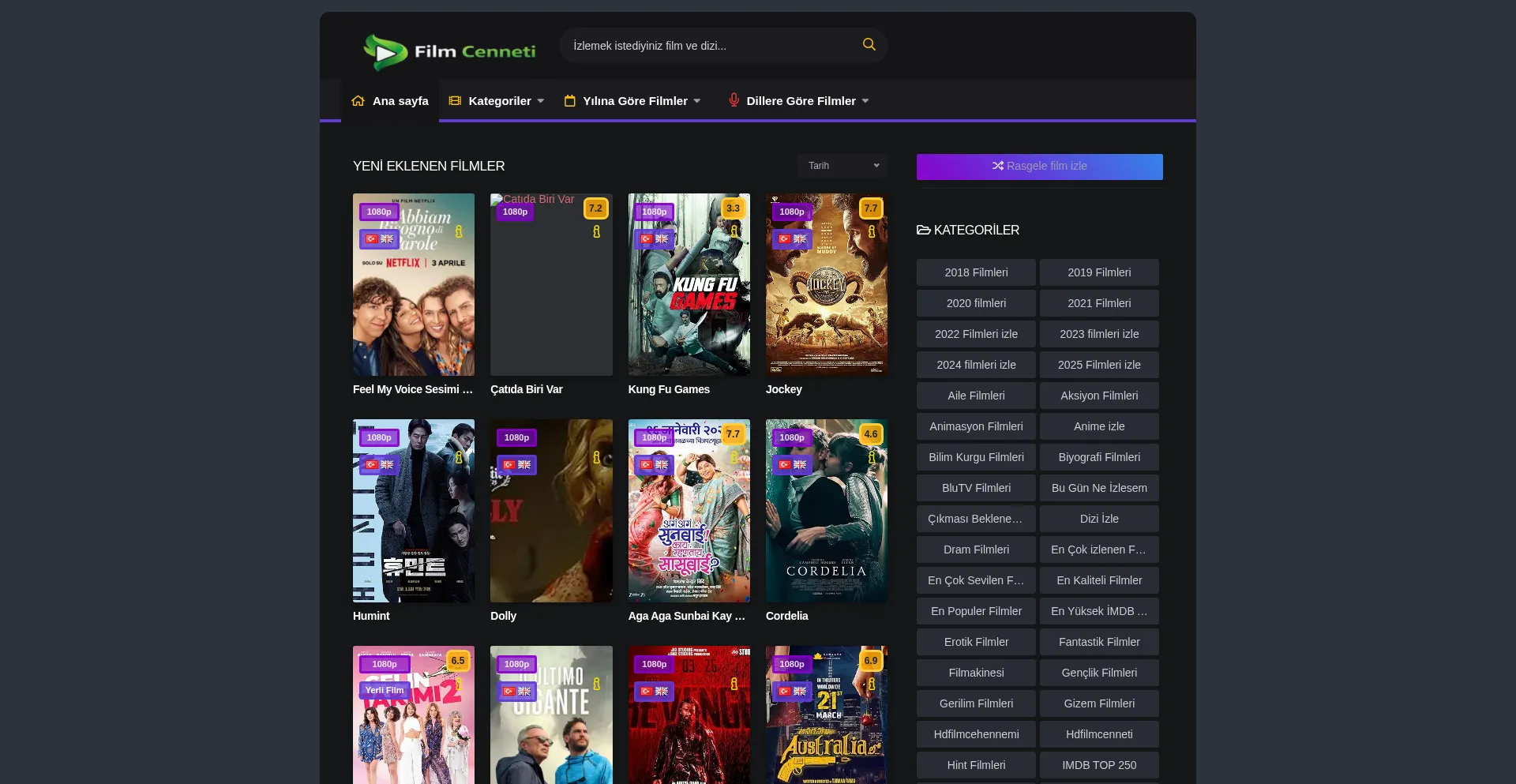The height and width of the screenshot is (784, 1516).
Task: Open the En Kaliteli Filmler category
Action: [x=1099, y=580]
